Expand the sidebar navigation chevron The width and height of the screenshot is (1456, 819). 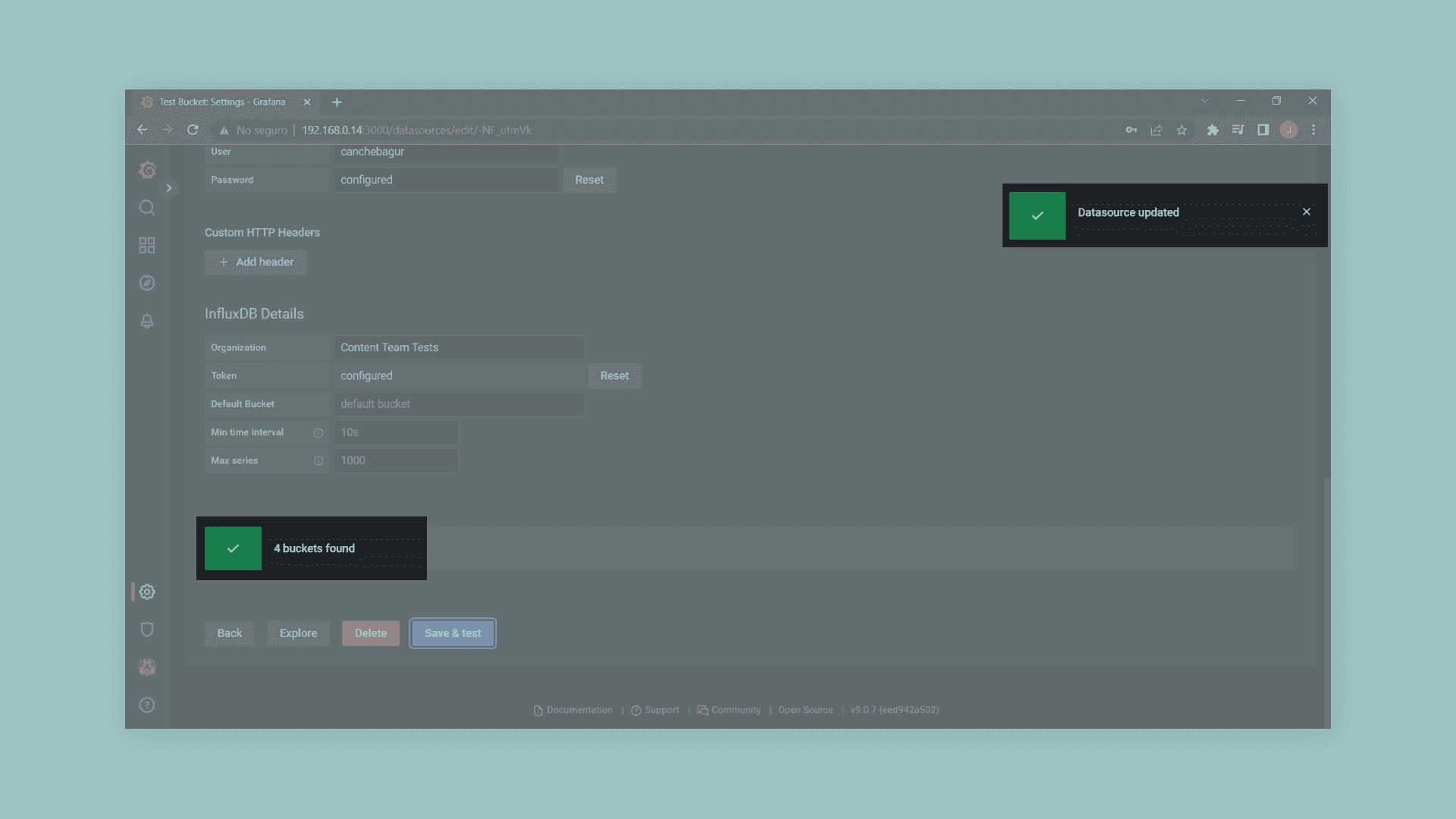point(169,188)
